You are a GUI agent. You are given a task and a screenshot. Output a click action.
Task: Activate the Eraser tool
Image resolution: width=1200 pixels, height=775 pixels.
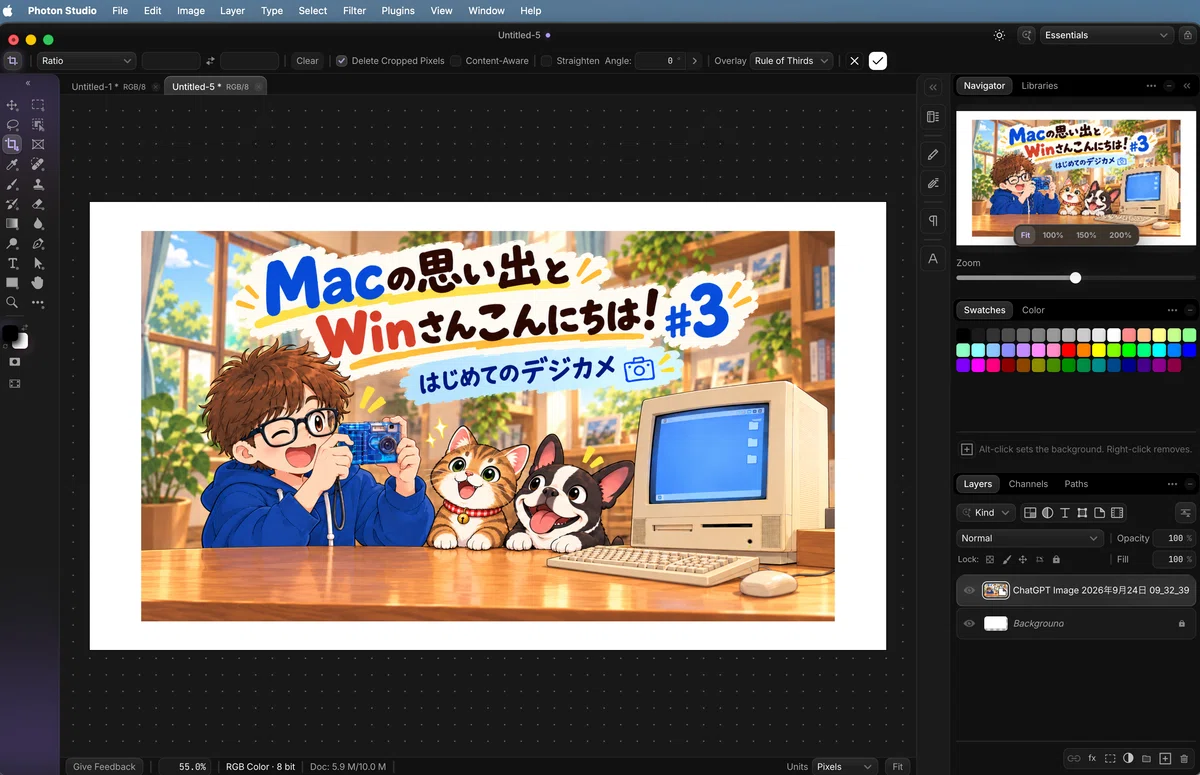click(x=38, y=204)
